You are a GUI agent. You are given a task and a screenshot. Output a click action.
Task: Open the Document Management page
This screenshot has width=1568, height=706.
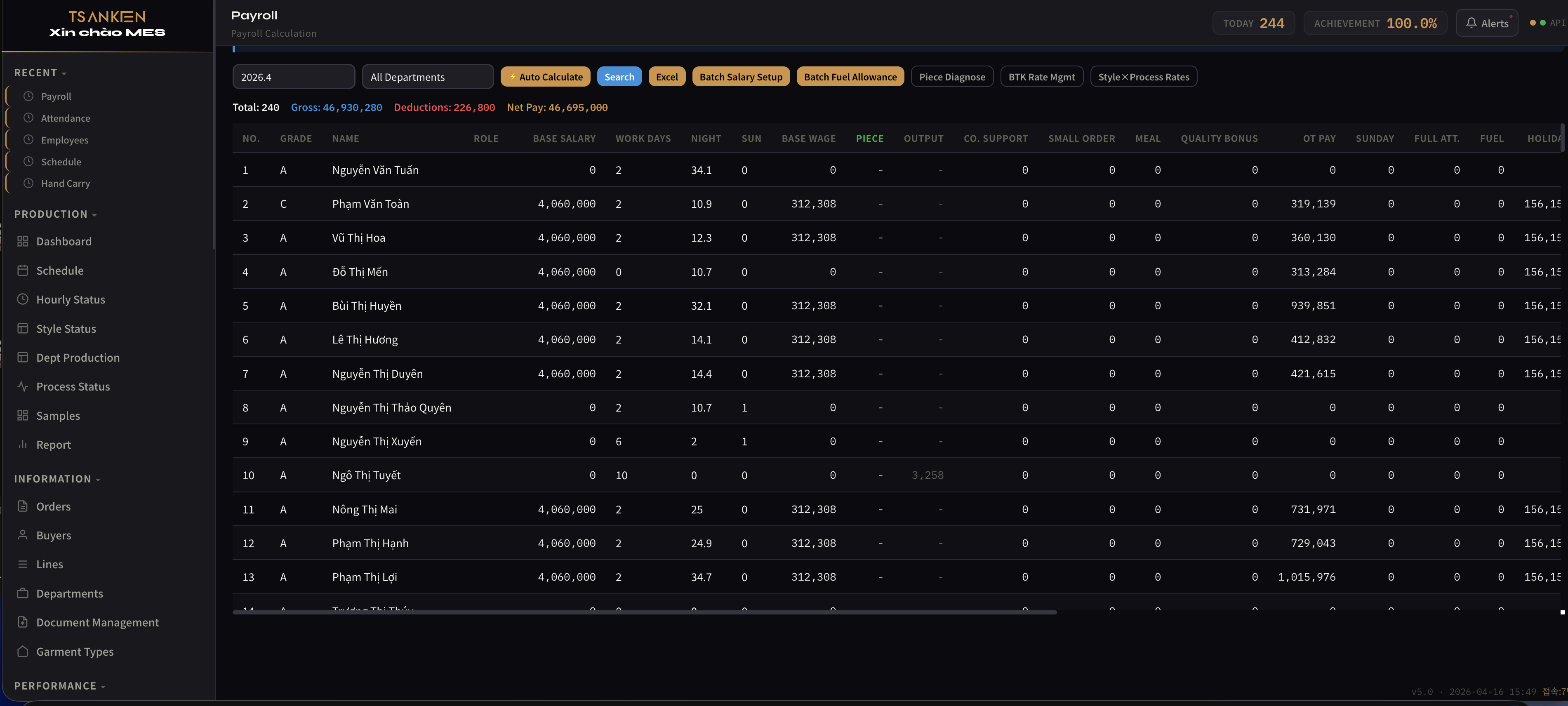[97, 622]
